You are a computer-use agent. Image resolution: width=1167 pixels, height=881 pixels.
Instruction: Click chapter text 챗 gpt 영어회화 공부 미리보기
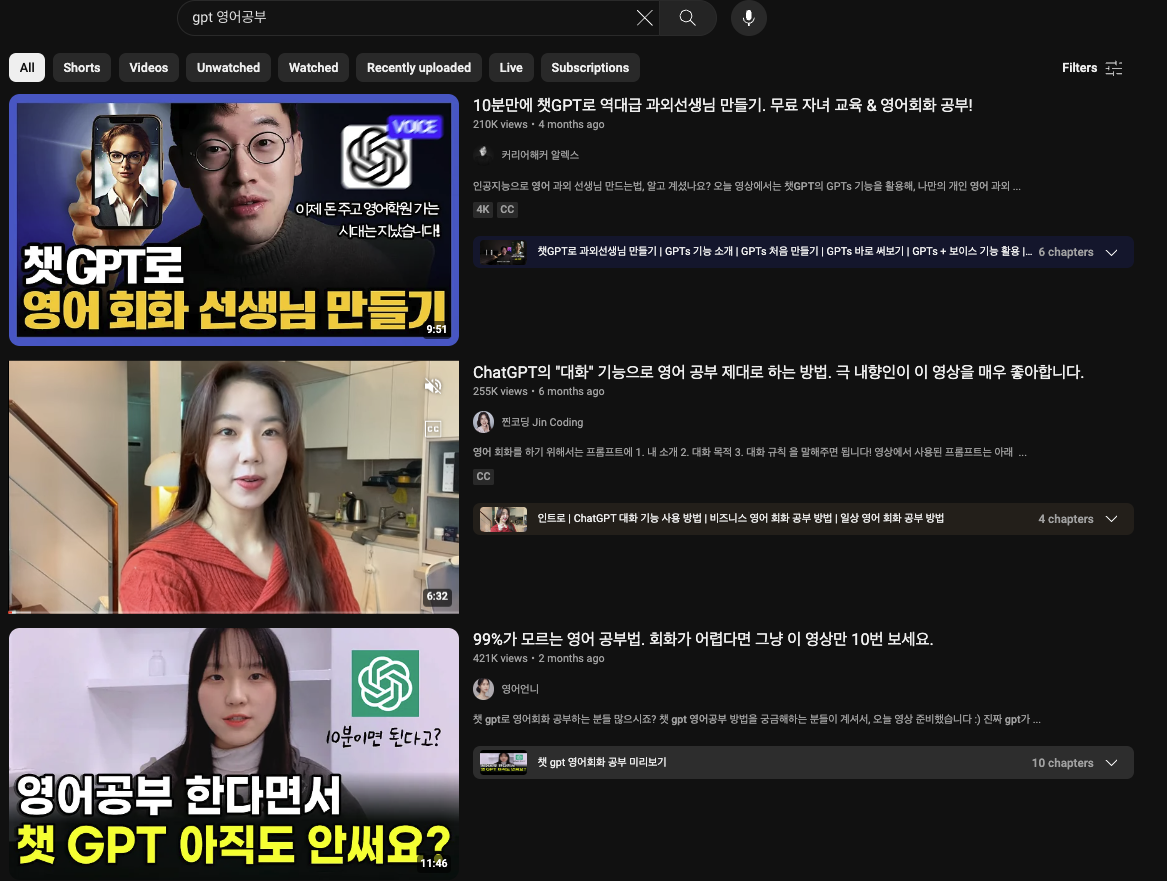coord(601,763)
